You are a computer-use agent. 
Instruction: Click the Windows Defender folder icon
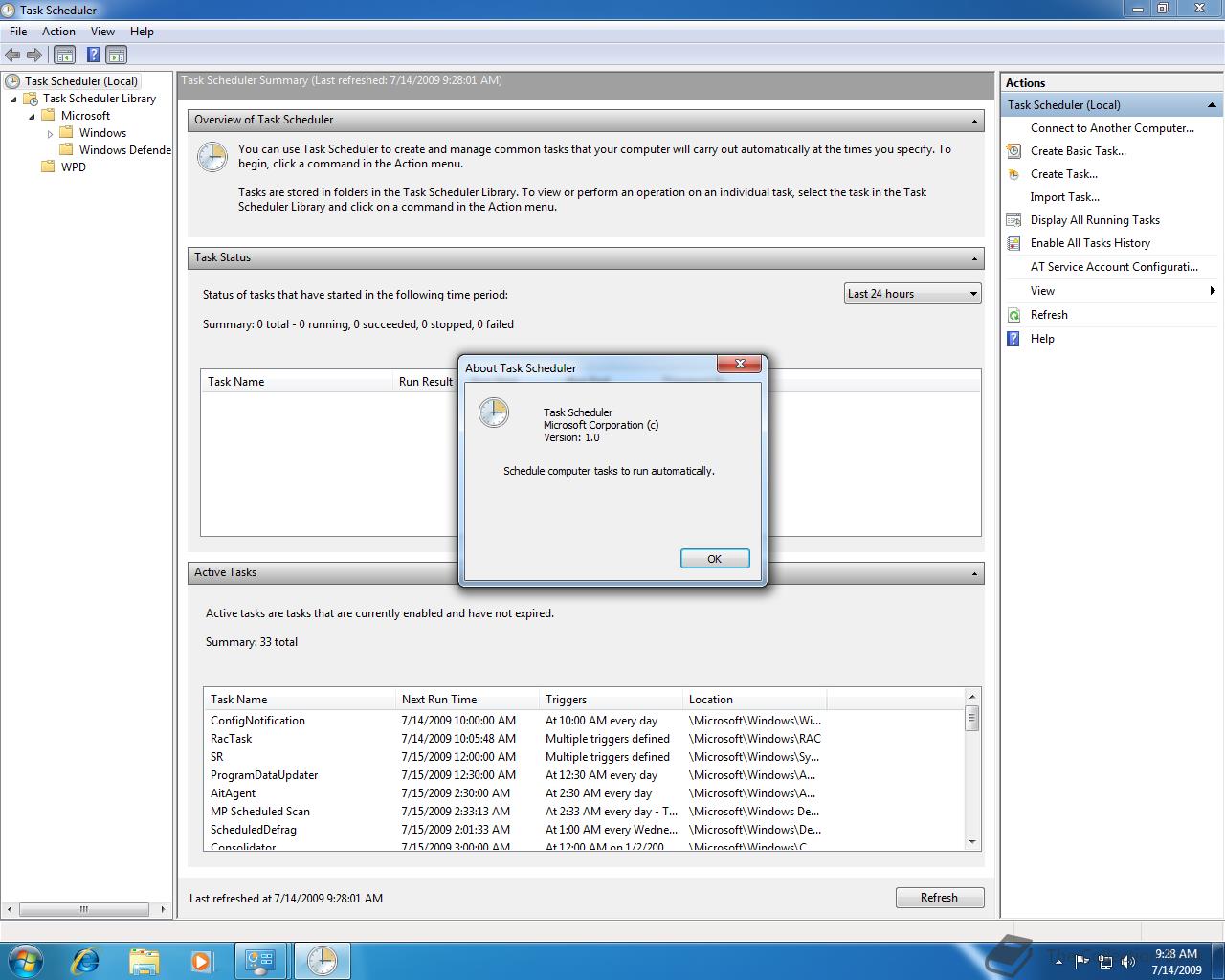(x=66, y=150)
